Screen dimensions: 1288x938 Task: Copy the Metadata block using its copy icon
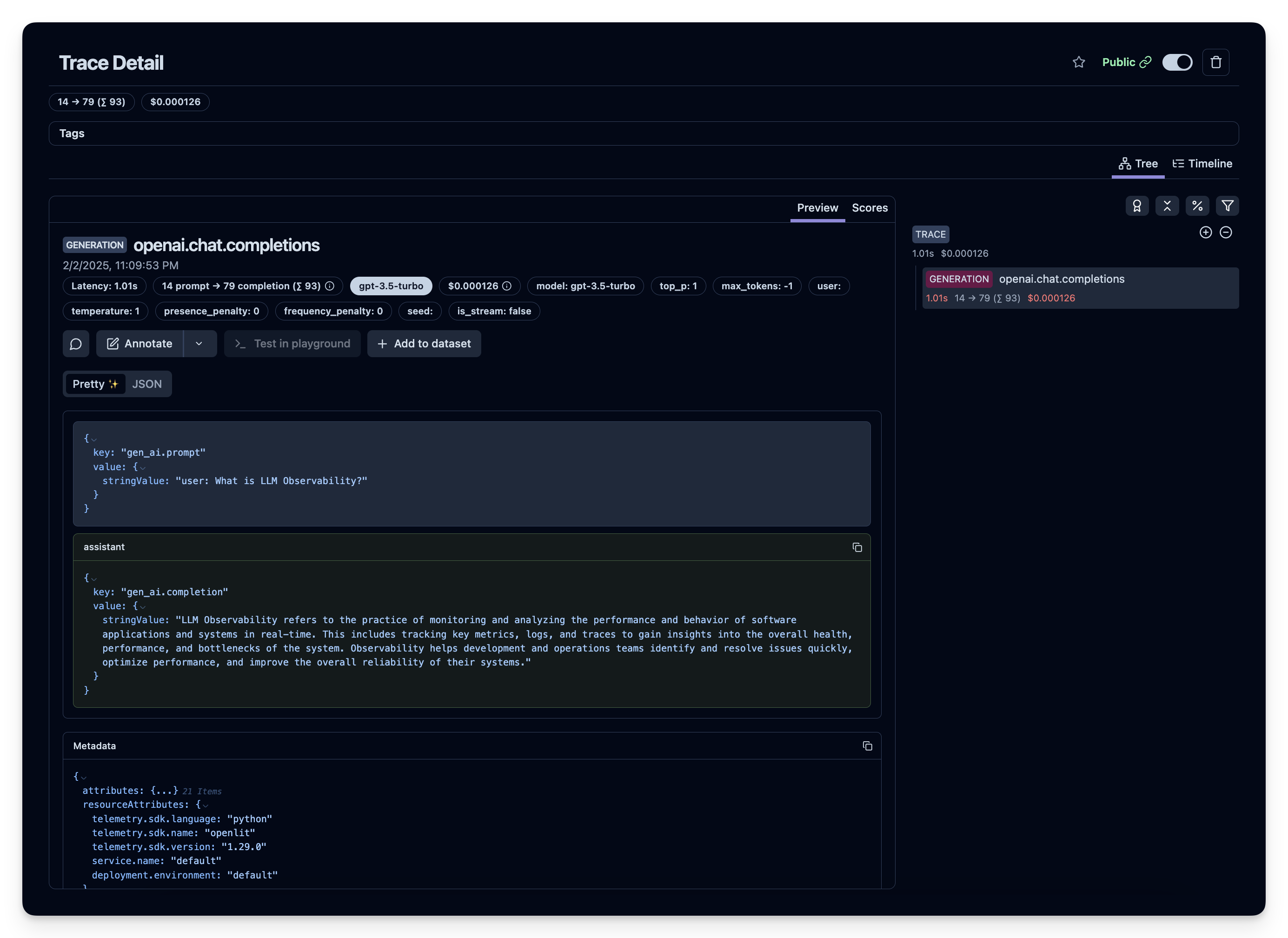tap(867, 746)
